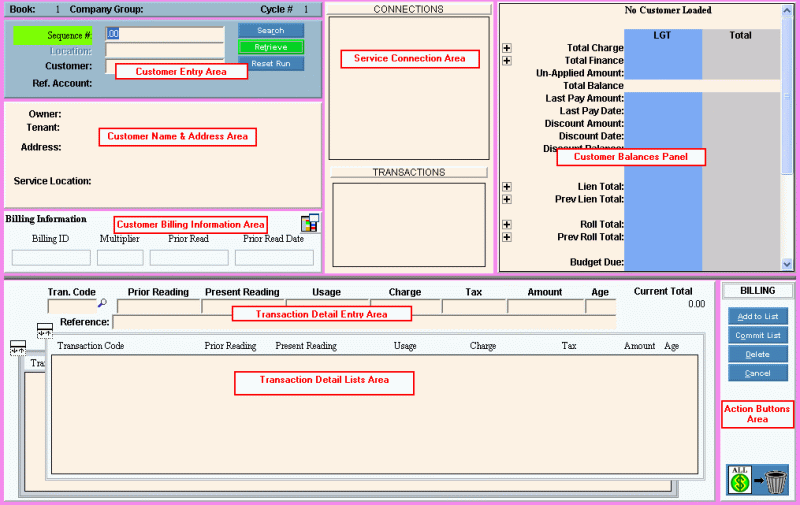Click the Amount list column header

tap(639, 346)
